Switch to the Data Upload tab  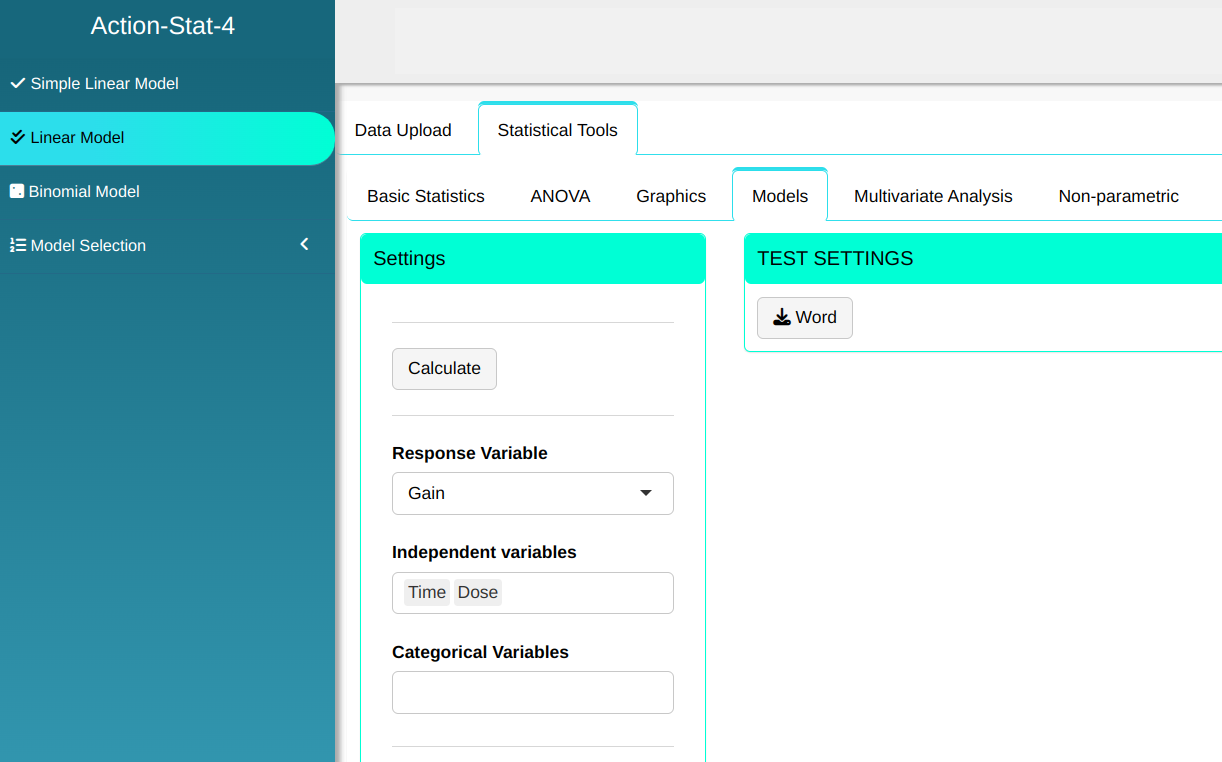tap(403, 130)
